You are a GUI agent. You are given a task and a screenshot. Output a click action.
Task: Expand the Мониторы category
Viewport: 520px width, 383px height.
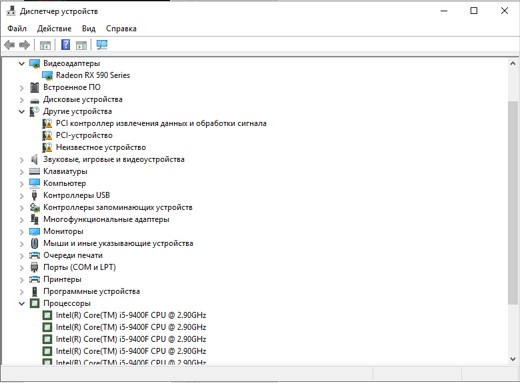(x=22, y=232)
